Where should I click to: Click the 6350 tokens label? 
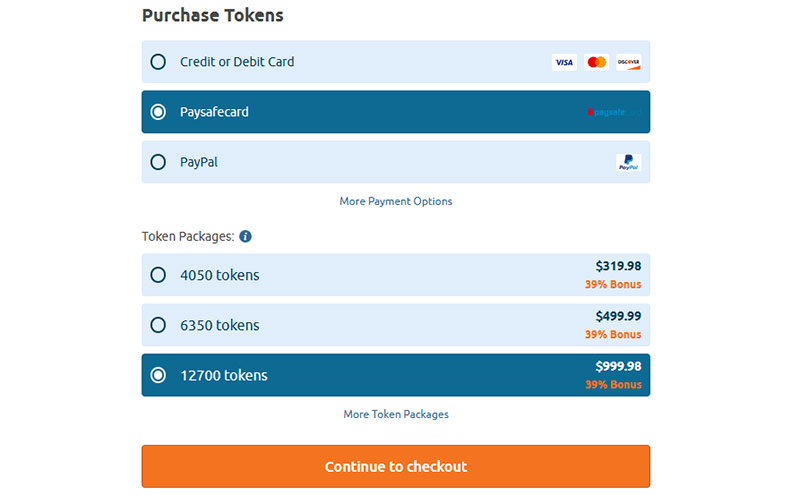coord(220,325)
